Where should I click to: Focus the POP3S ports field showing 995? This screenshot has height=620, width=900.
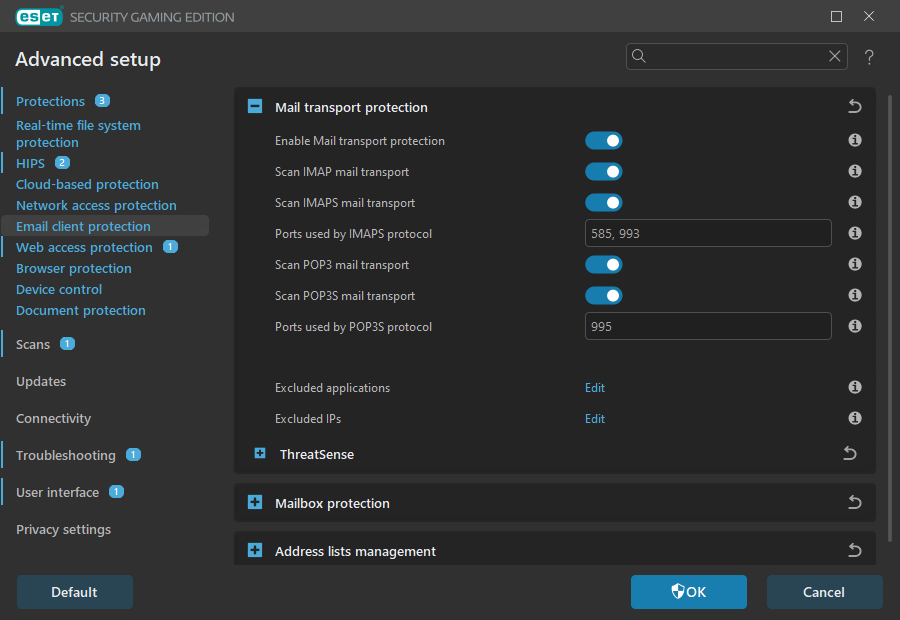[708, 326]
